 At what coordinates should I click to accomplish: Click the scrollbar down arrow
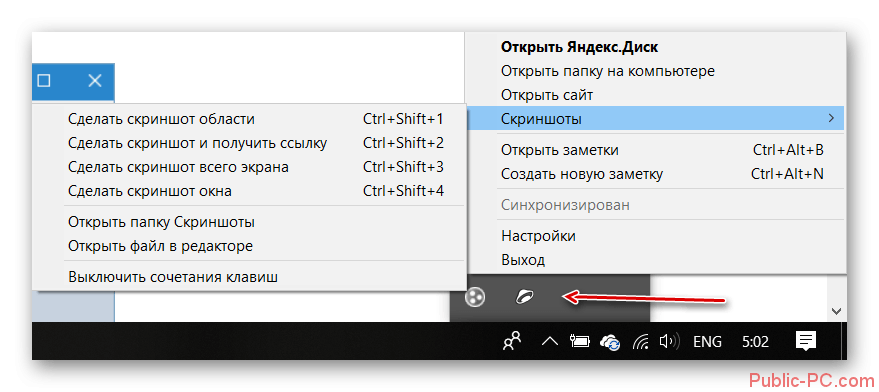pos(836,310)
